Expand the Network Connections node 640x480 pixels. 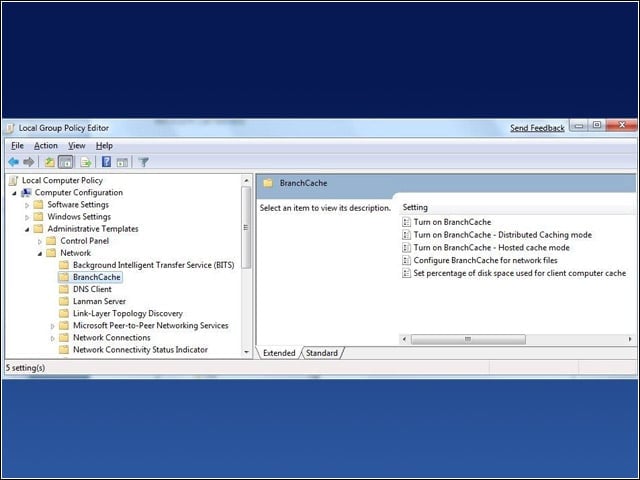pyautogui.click(x=52, y=338)
